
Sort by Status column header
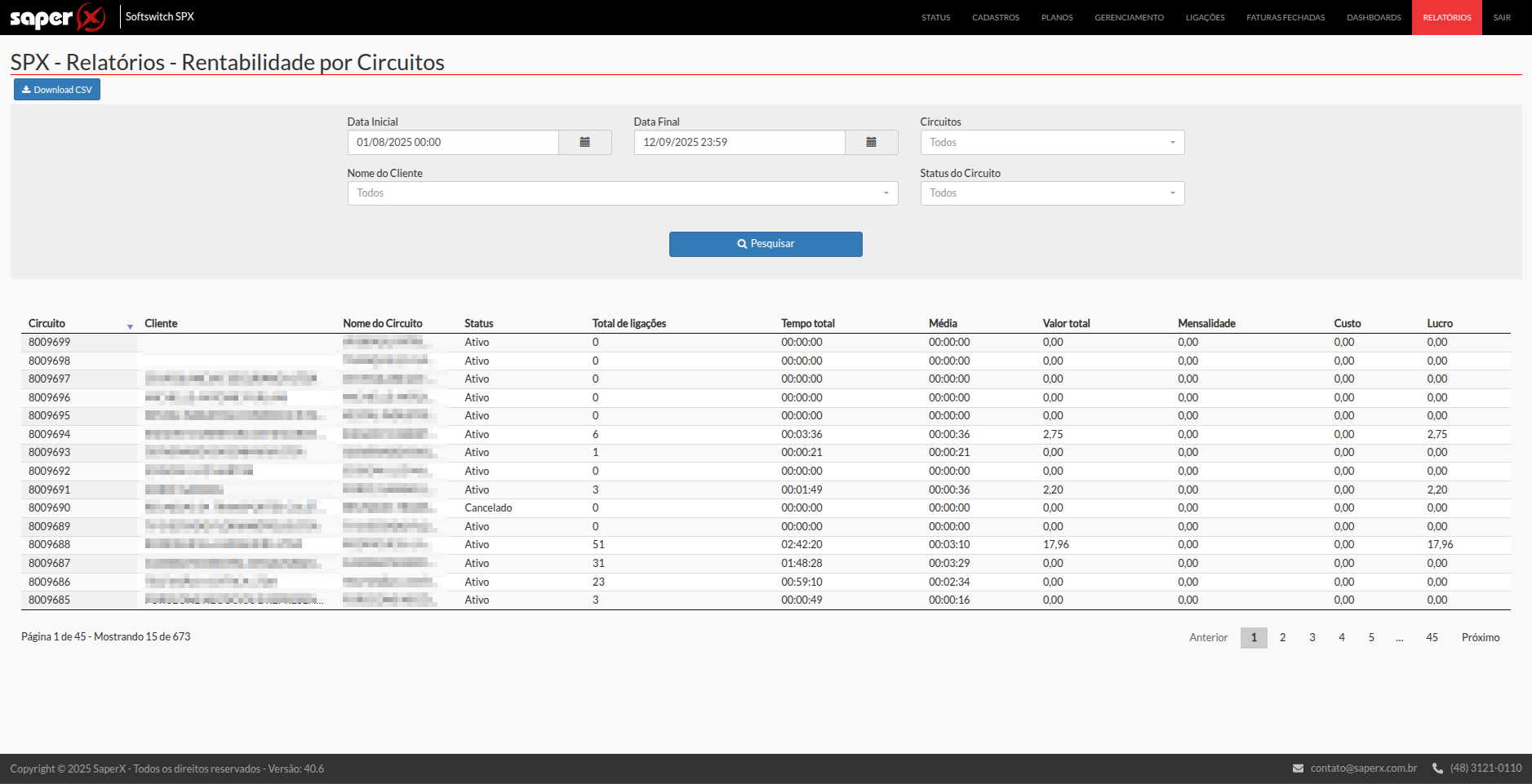tap(479, 324)
